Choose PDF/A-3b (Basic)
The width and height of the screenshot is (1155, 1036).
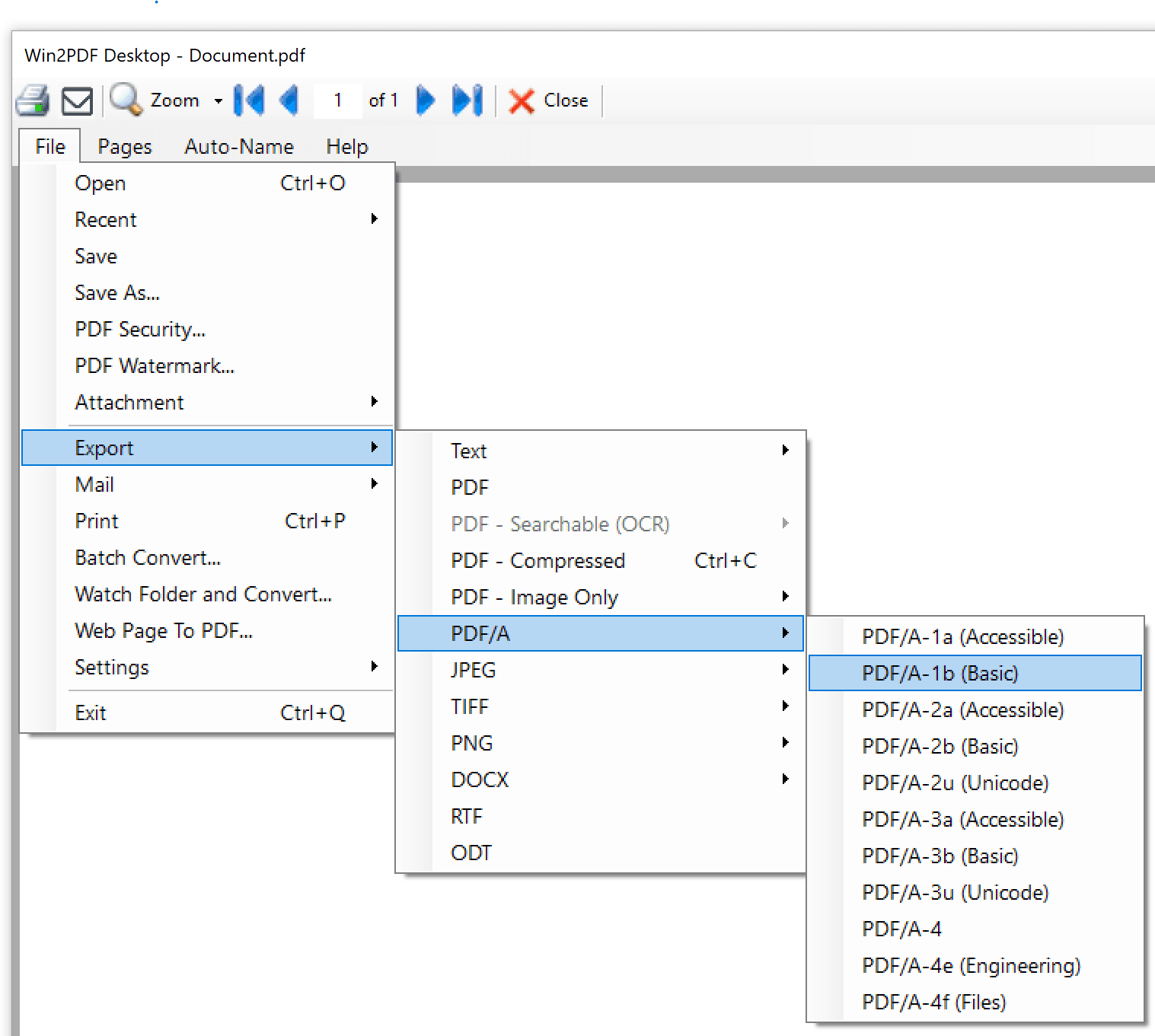975,856
